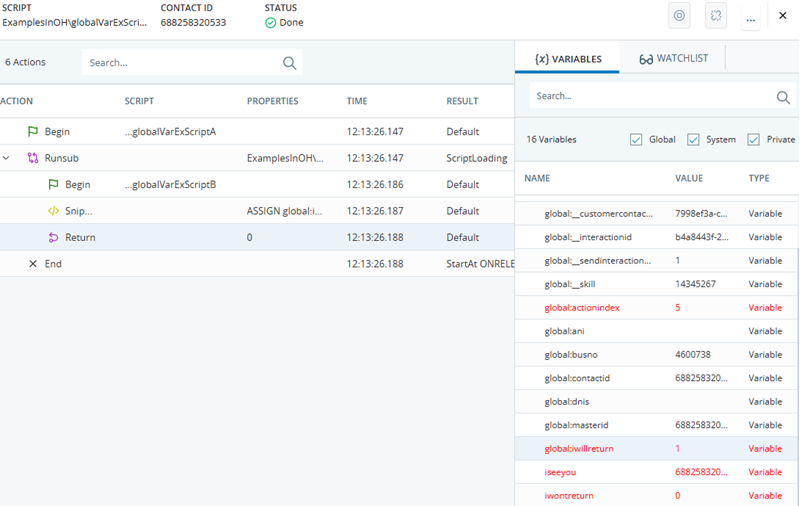The width and height of the screenshot is (800, 506).
Task: Sort variables by Name column header
Action: pyautogui.click(x=537, y=178)
